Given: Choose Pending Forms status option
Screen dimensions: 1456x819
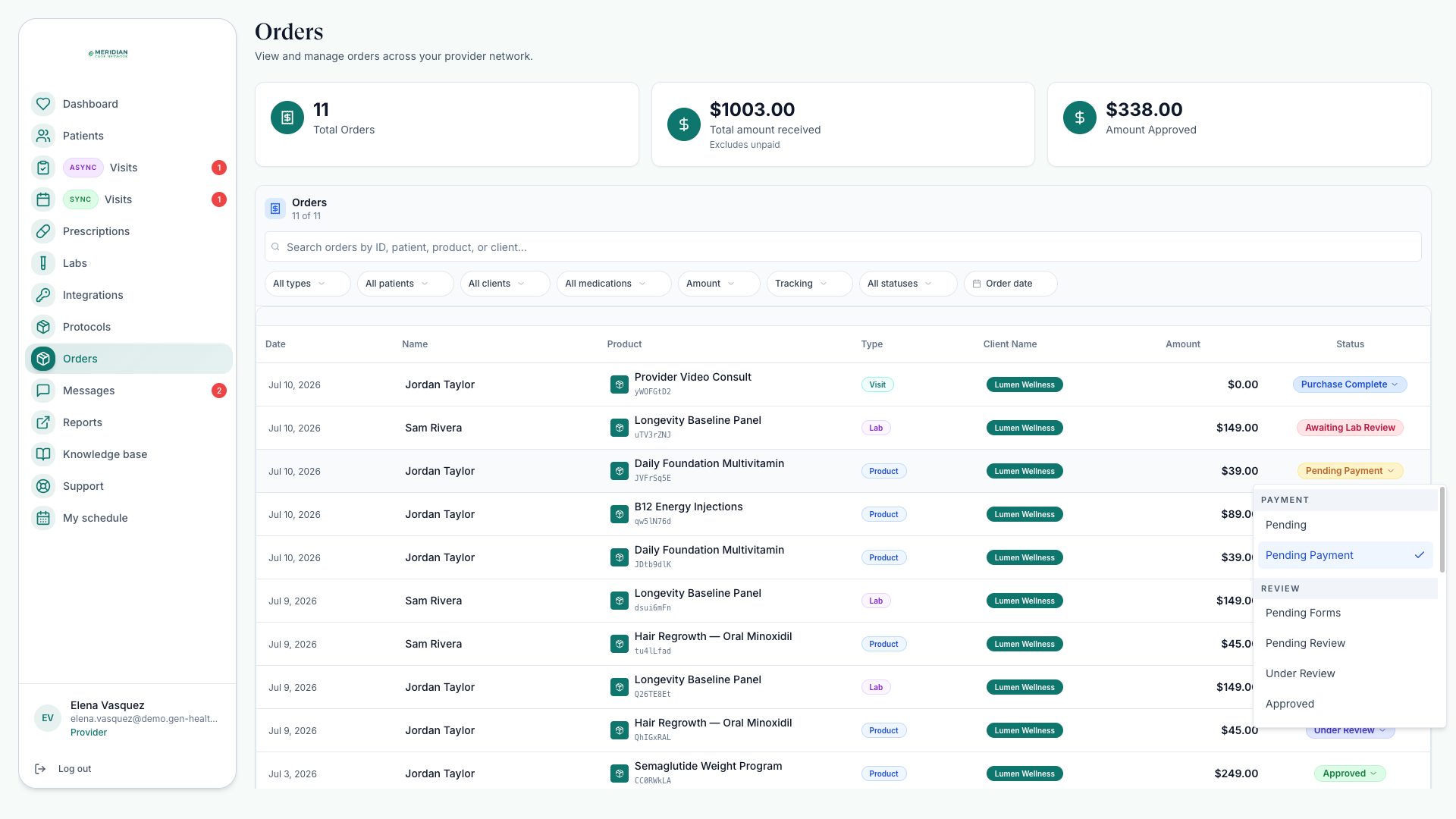Looking at the screenshot, I should [x=1345, y=613].
